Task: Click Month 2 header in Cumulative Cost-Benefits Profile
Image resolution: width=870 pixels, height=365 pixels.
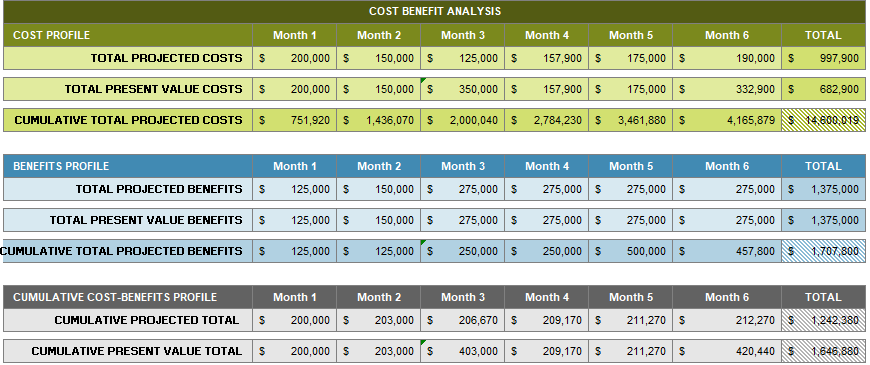Action: (x=378, y=297)
